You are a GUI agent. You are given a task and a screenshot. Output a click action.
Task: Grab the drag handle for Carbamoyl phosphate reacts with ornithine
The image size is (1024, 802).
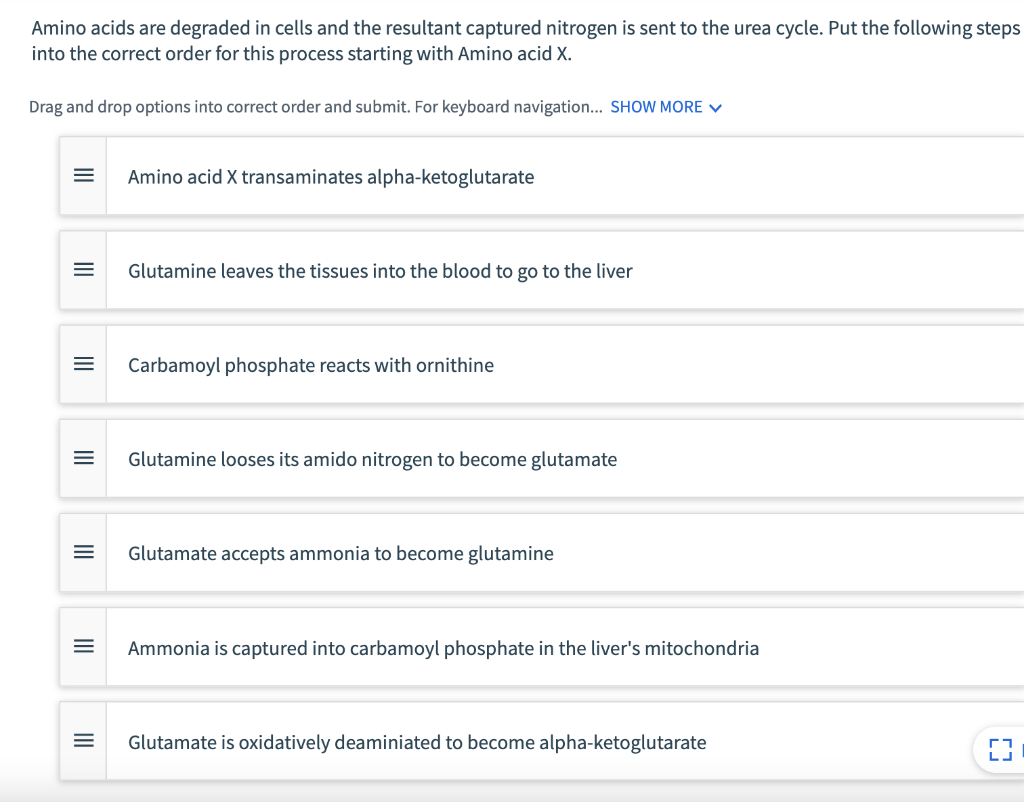coord(83,364)
